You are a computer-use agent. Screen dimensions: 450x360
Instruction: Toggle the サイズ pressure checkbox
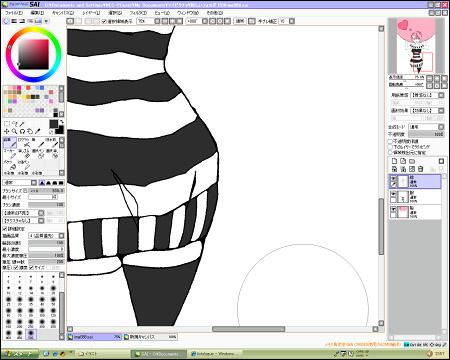(x=31, y=268)
